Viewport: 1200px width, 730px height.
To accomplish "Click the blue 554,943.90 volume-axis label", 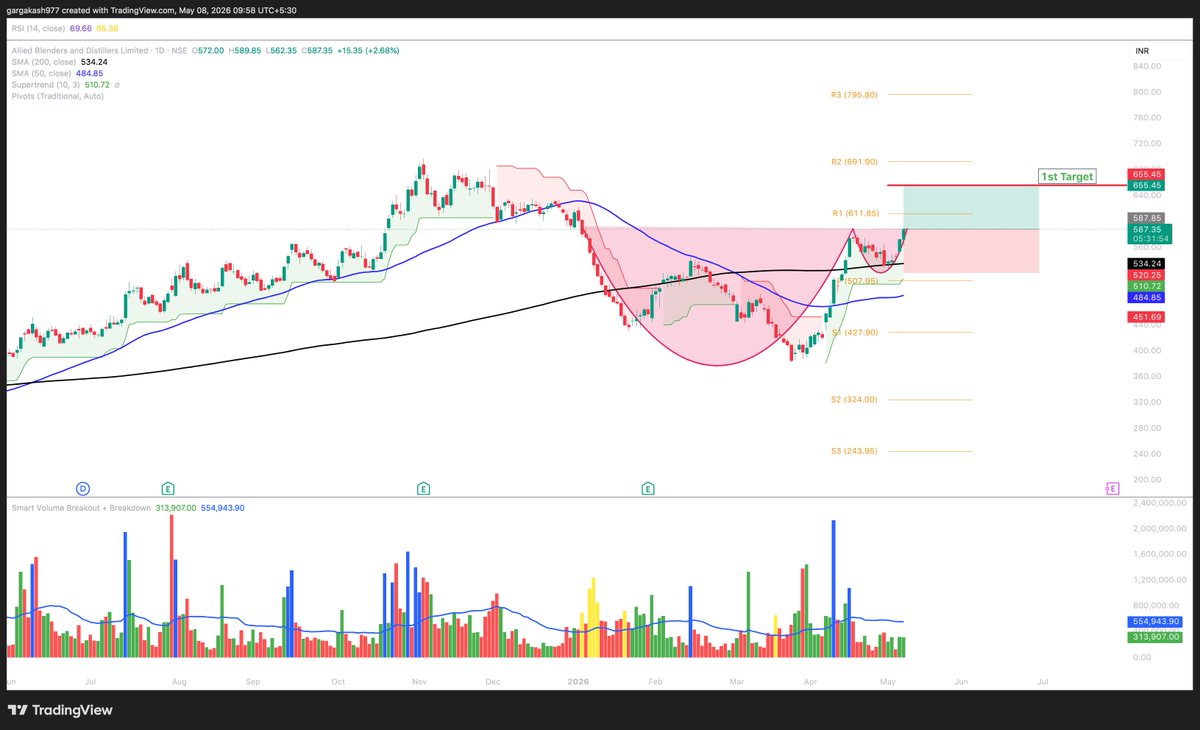I will [x=1156, y=622].
